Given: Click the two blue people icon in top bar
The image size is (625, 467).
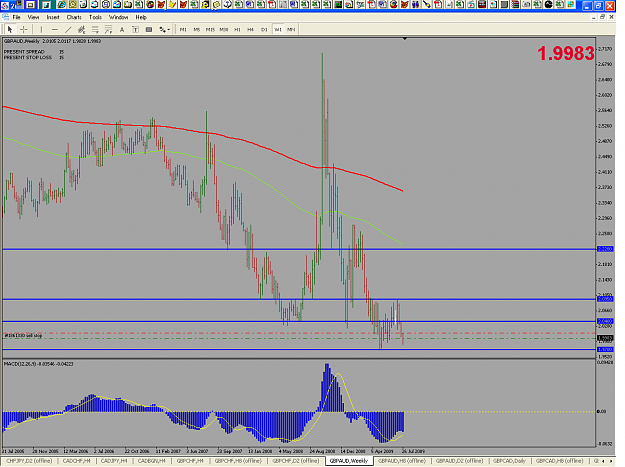Looking at the screenshot, I should (415, 5).
